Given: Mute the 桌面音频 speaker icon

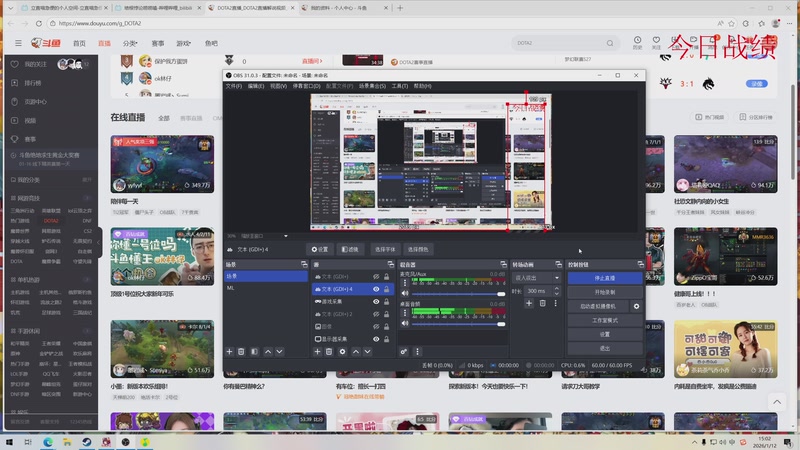Looking at the screenshot, I should coord(405,323).
